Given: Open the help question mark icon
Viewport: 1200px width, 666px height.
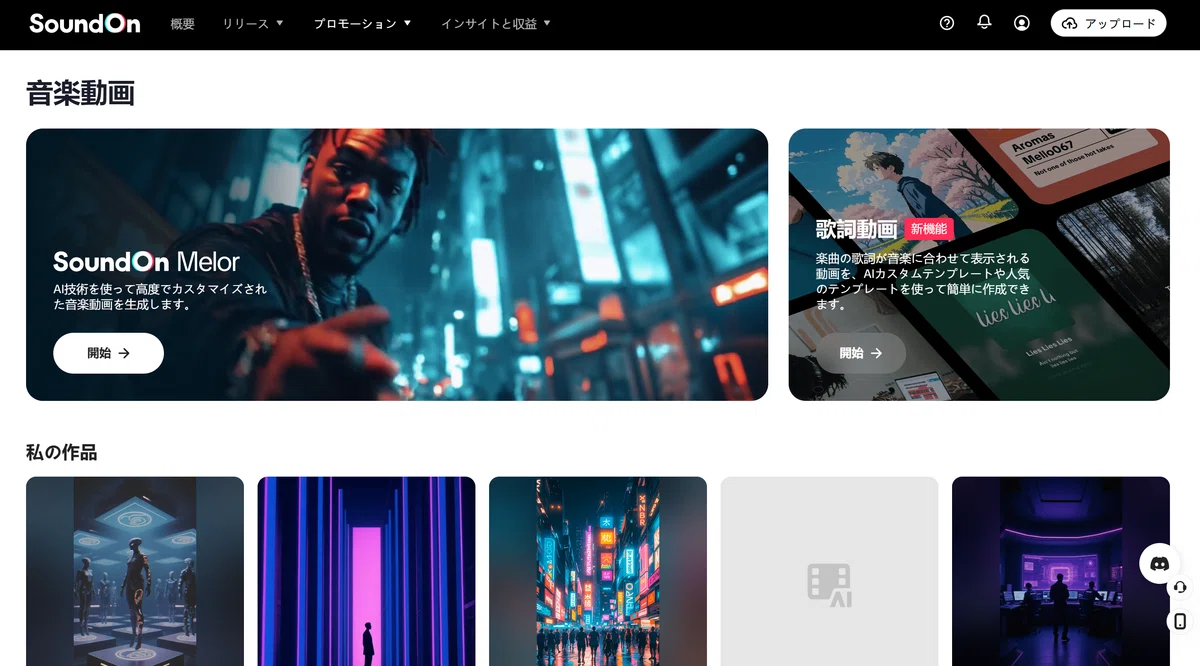Looking at the screenshot, I should (x=947, y=23).
